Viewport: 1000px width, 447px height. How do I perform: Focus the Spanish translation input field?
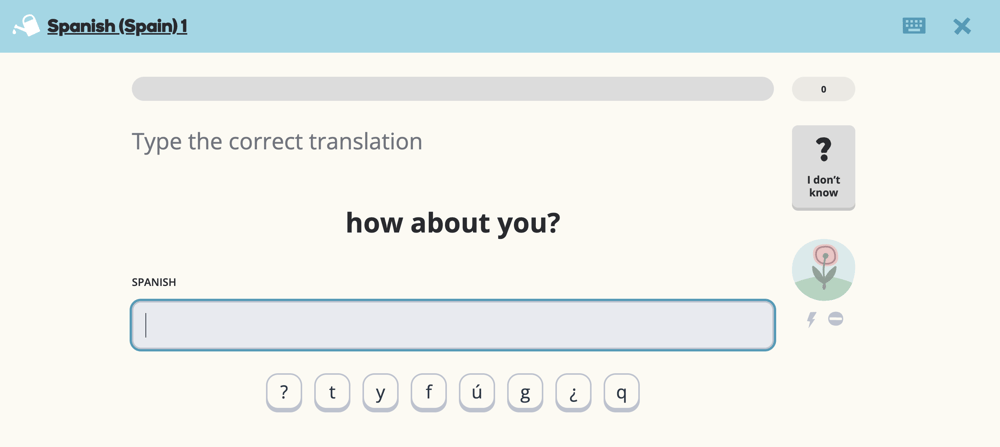point(452,325)
